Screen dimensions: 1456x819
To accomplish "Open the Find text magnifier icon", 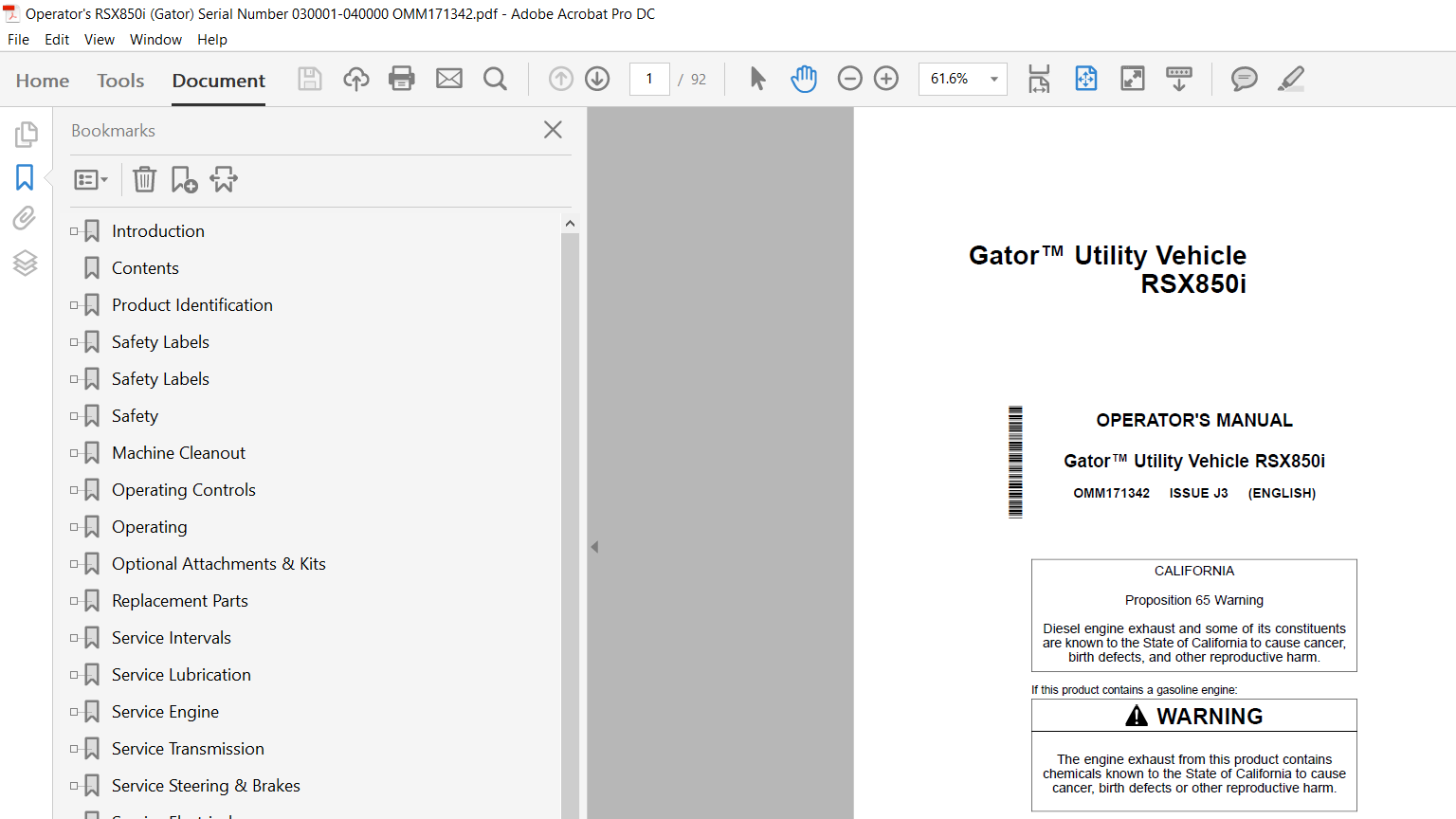I will click(495, 79).
